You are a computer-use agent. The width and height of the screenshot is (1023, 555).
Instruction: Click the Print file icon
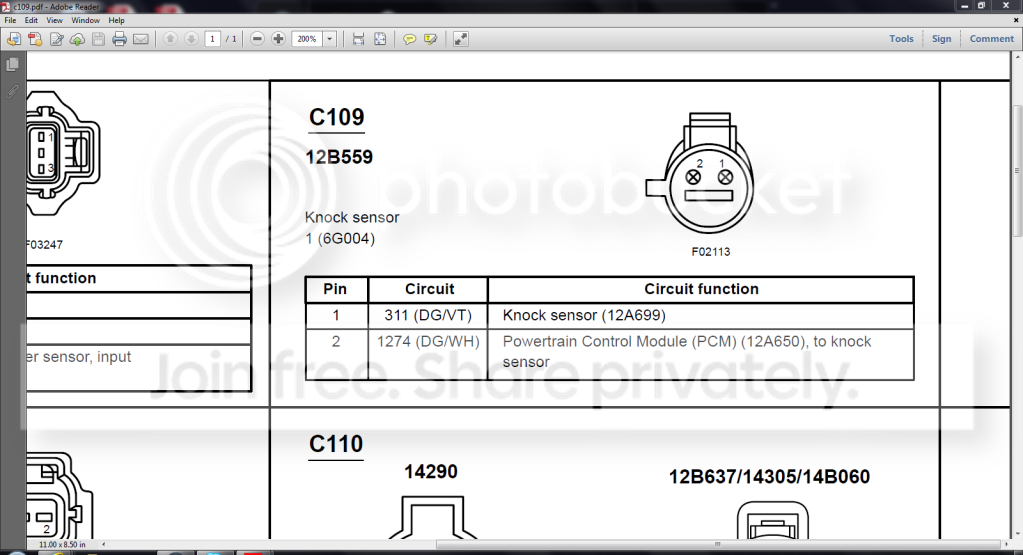(119, 39)
